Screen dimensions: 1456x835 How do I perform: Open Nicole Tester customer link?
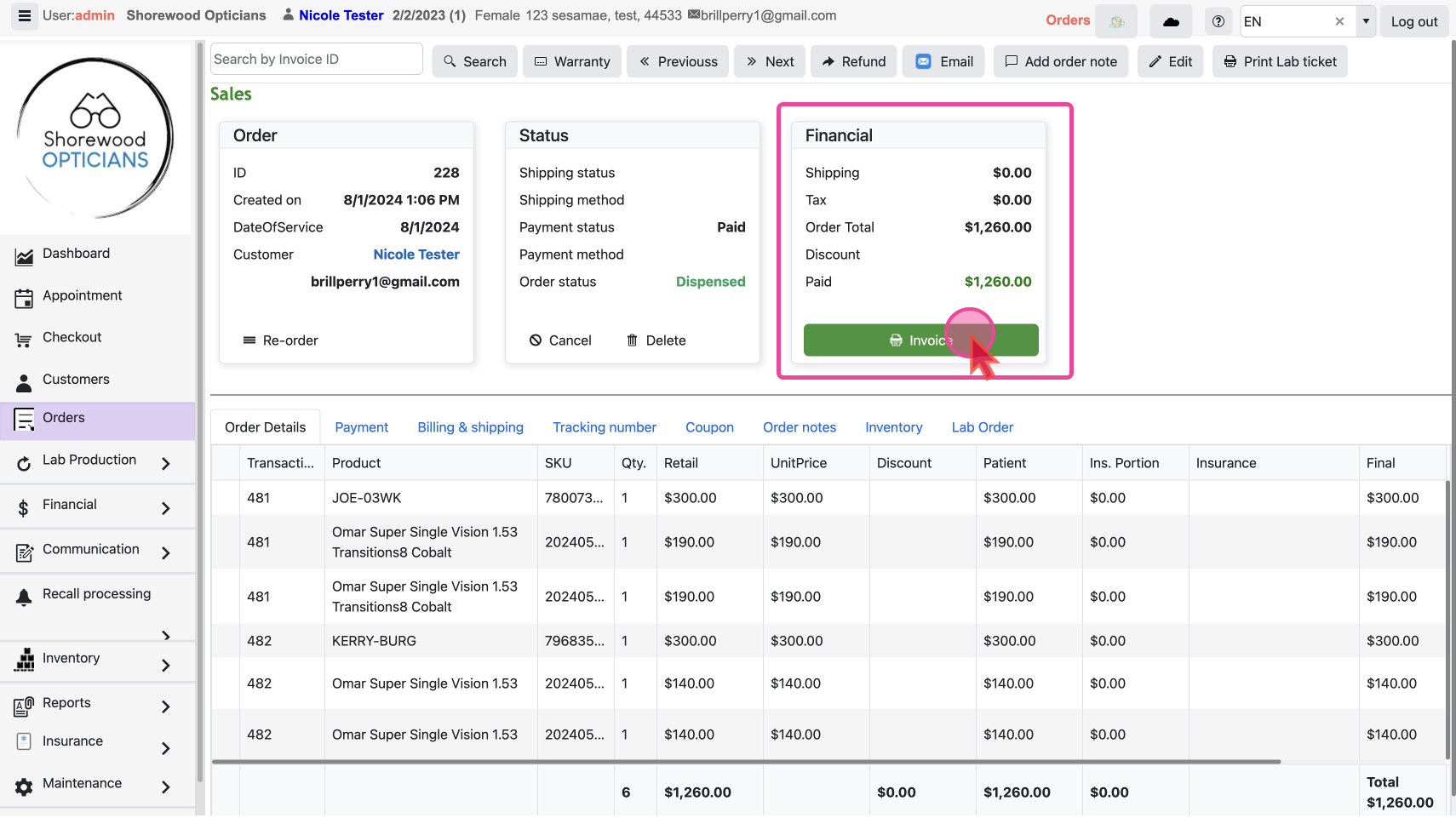416,255
